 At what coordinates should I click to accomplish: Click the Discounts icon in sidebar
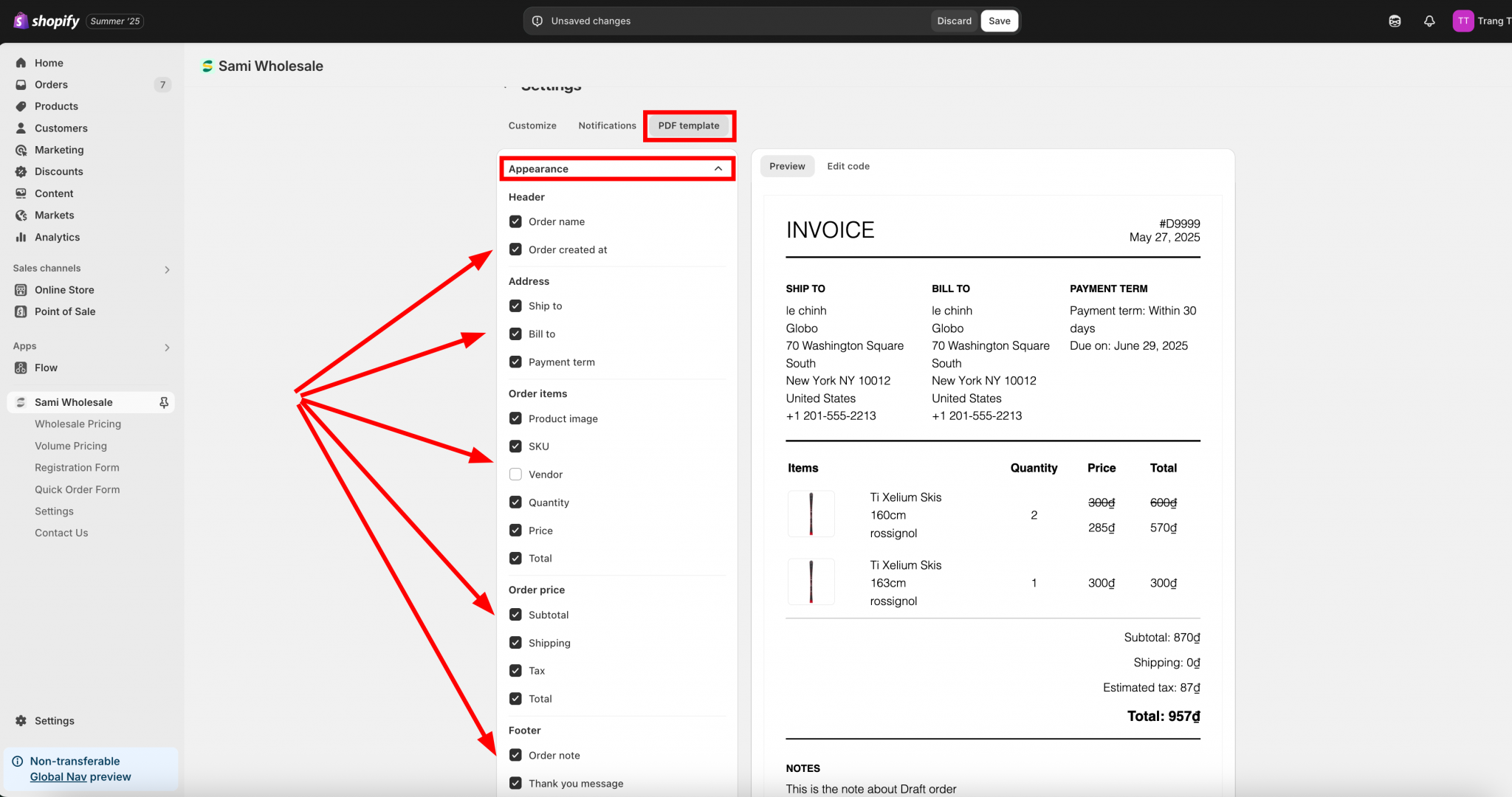(x=21, y=171)
